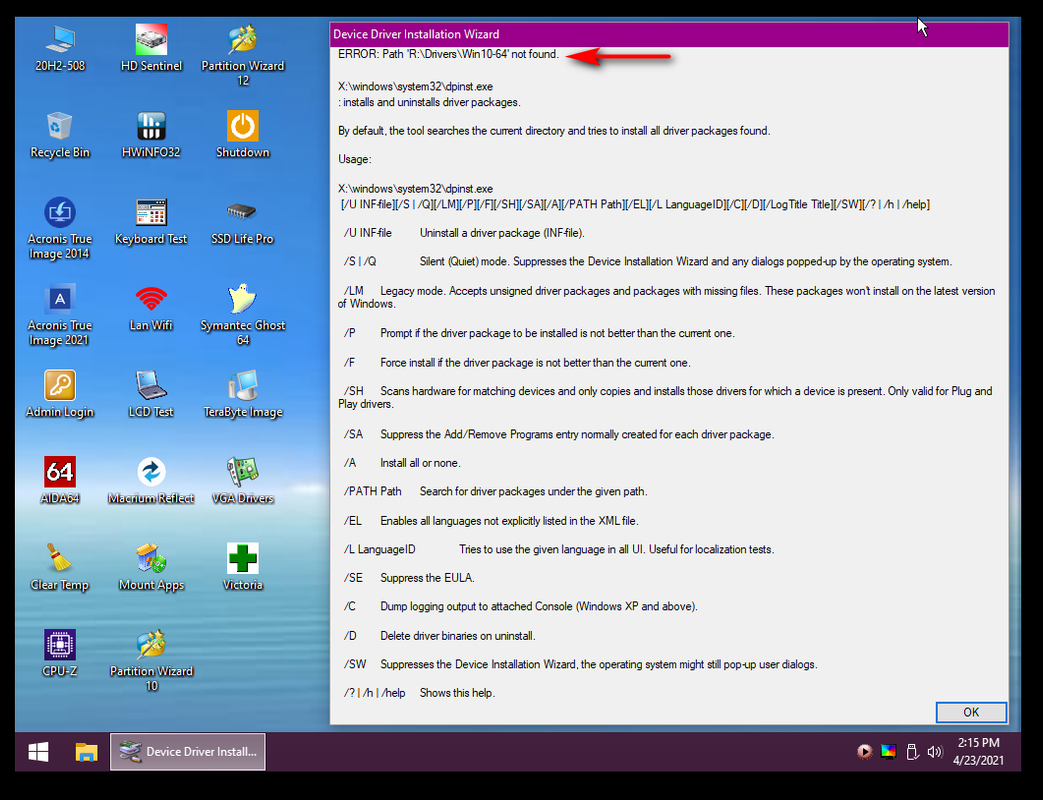1043x800 pixels.
Task: Click the USB eject tray icon
Action: point(912,752)
